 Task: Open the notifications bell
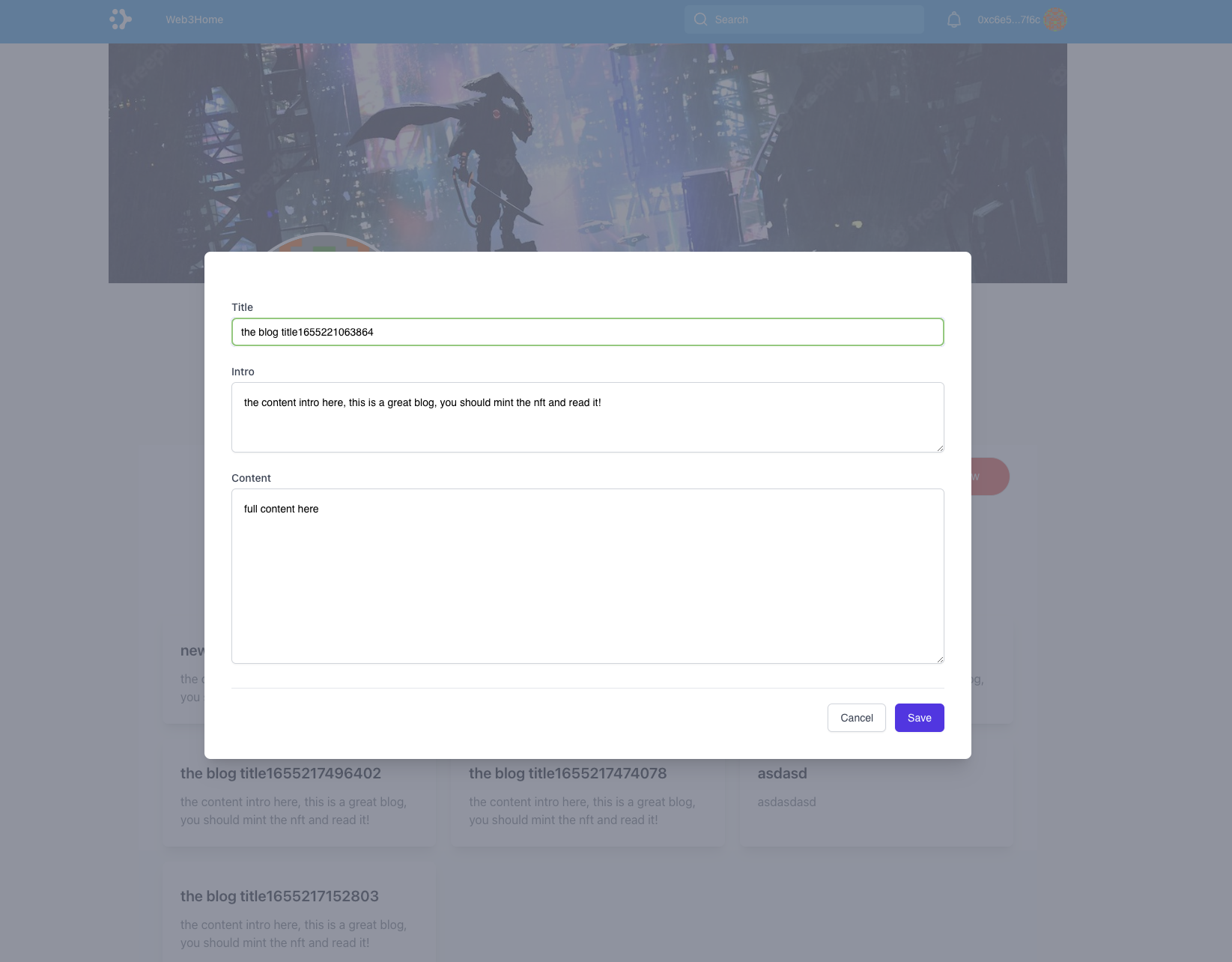click(x=953, y=19)
